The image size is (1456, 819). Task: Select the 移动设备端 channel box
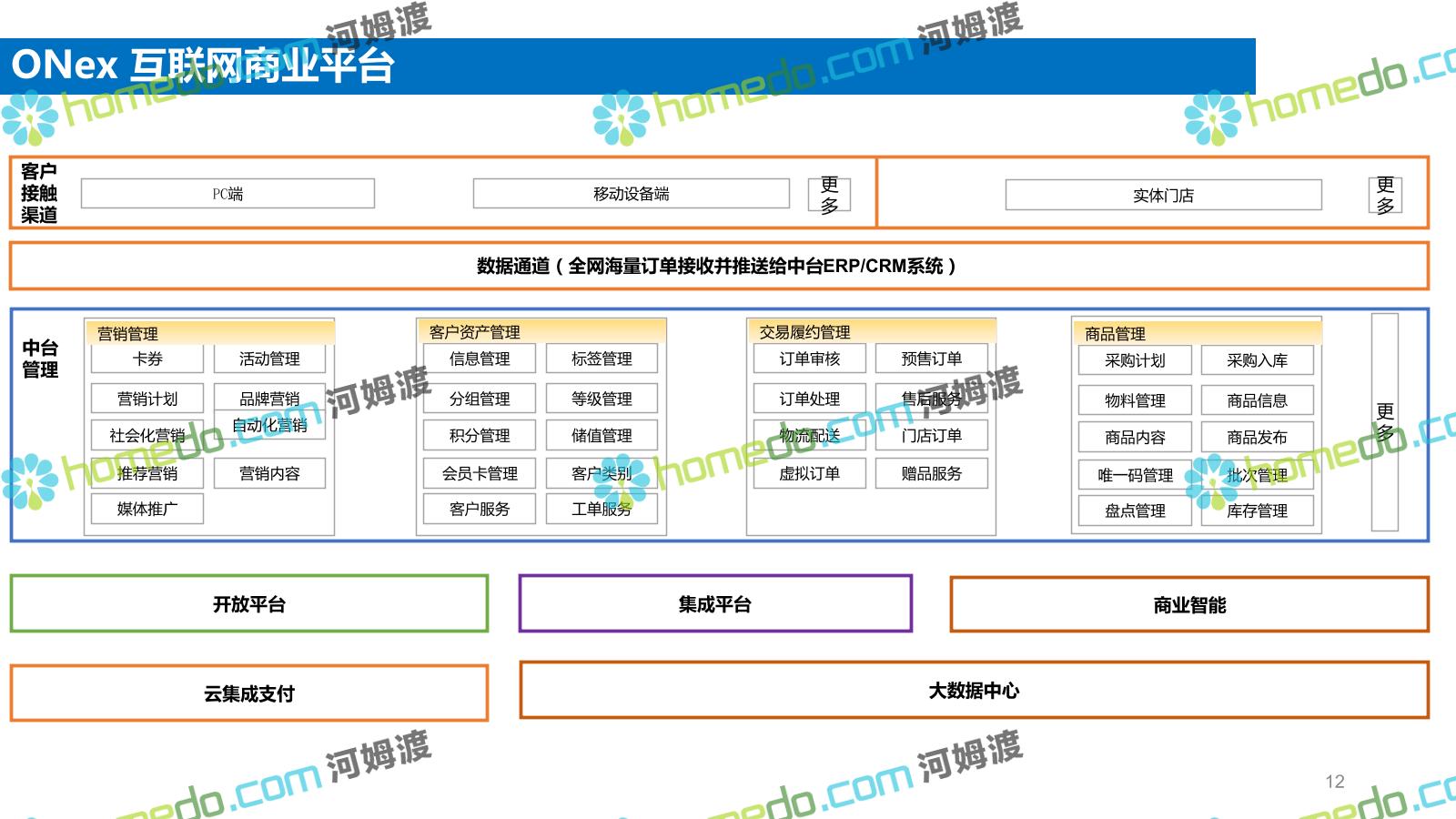coord(631,194)
